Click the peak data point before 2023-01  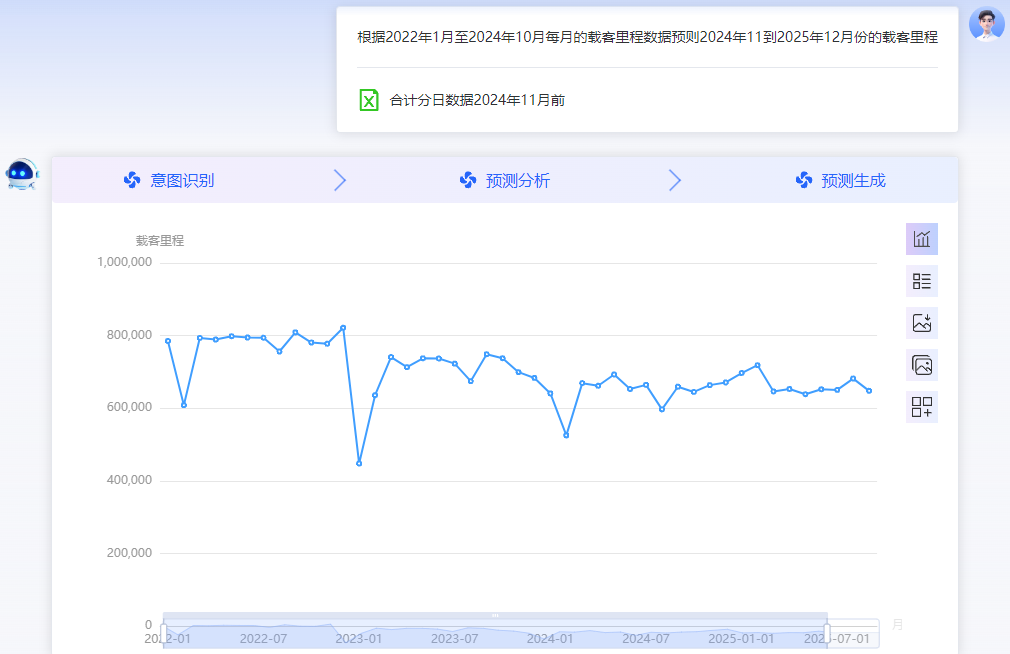tap(343, 328)
